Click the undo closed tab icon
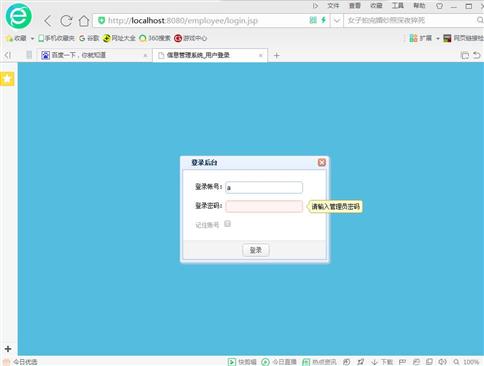 point(477,55)
